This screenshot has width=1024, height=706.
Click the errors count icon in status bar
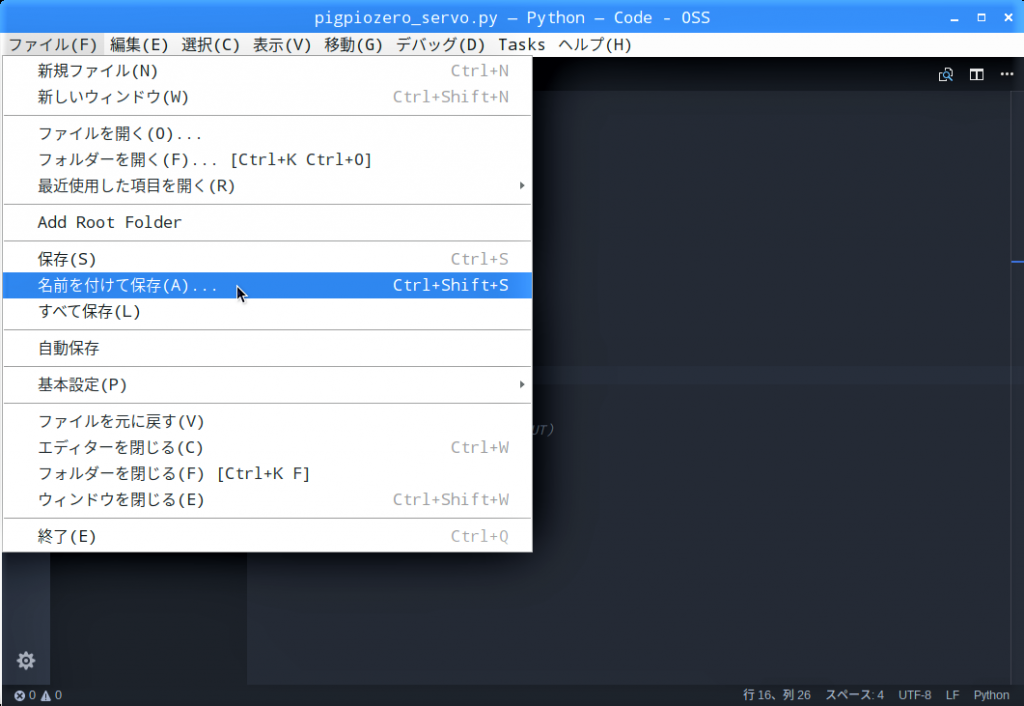(20, 695)
